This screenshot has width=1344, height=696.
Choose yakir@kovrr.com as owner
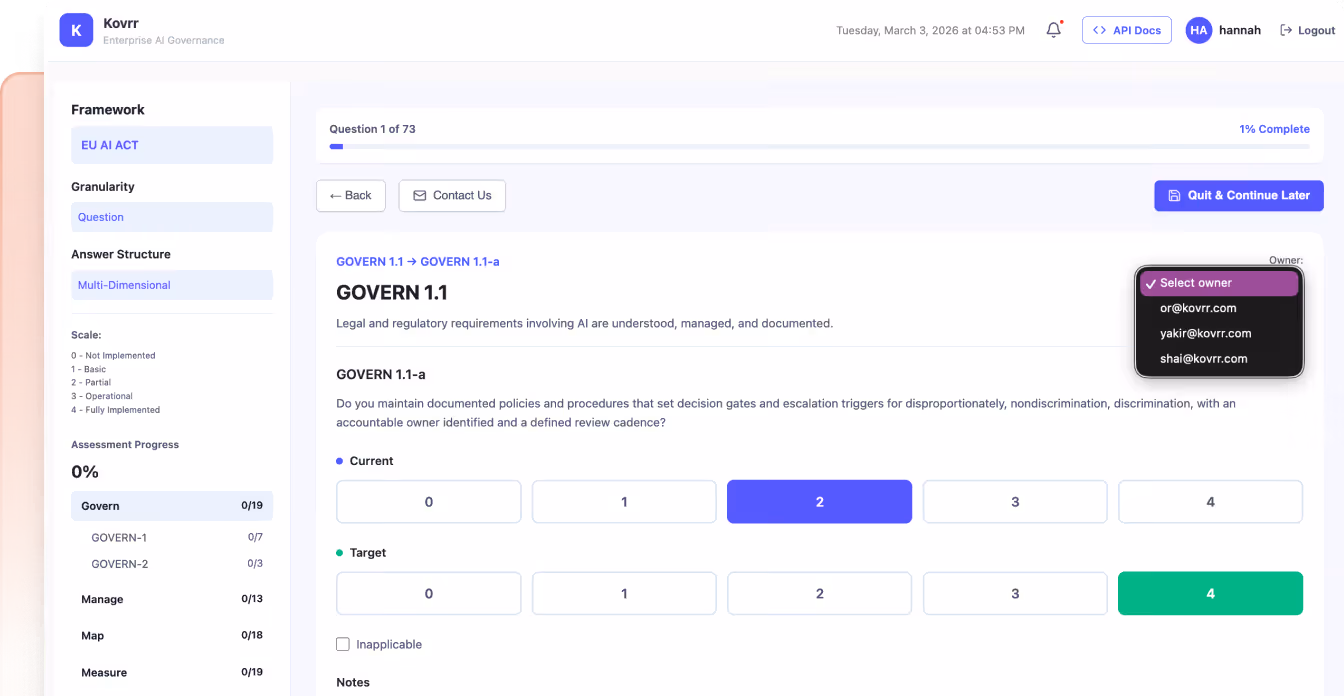1219,333
